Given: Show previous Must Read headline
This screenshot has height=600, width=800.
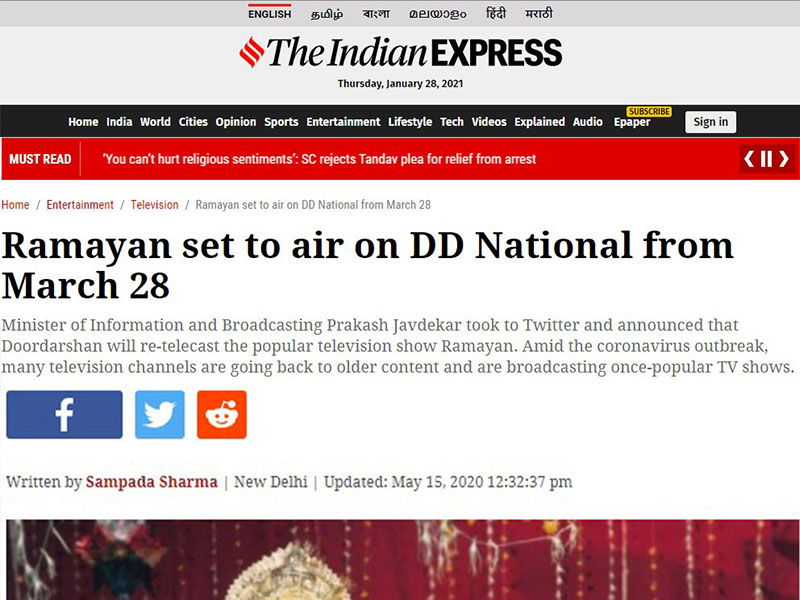Looking at the screenshot, I should coord(749,159).
